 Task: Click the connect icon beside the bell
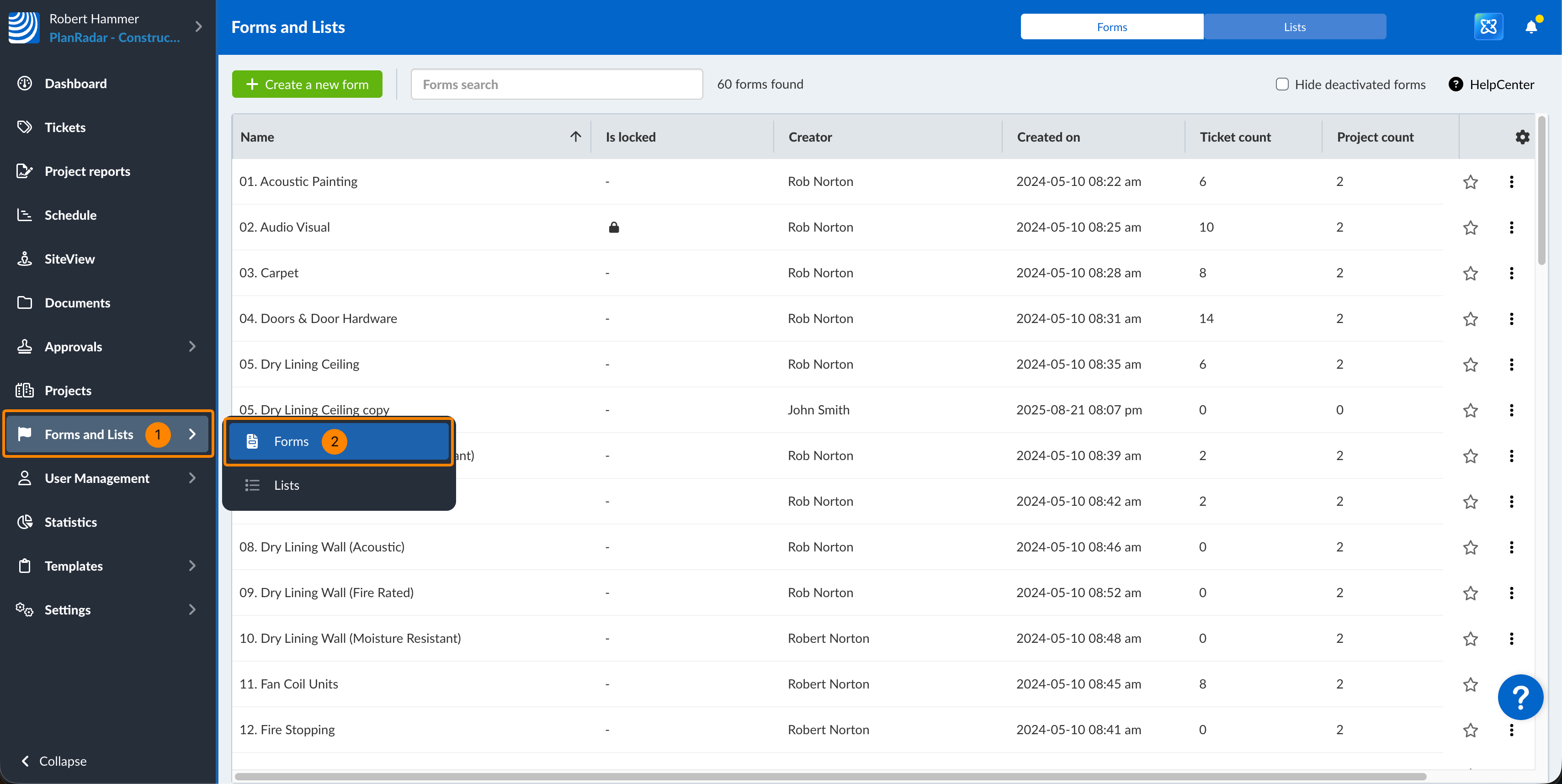[1488, 26]
